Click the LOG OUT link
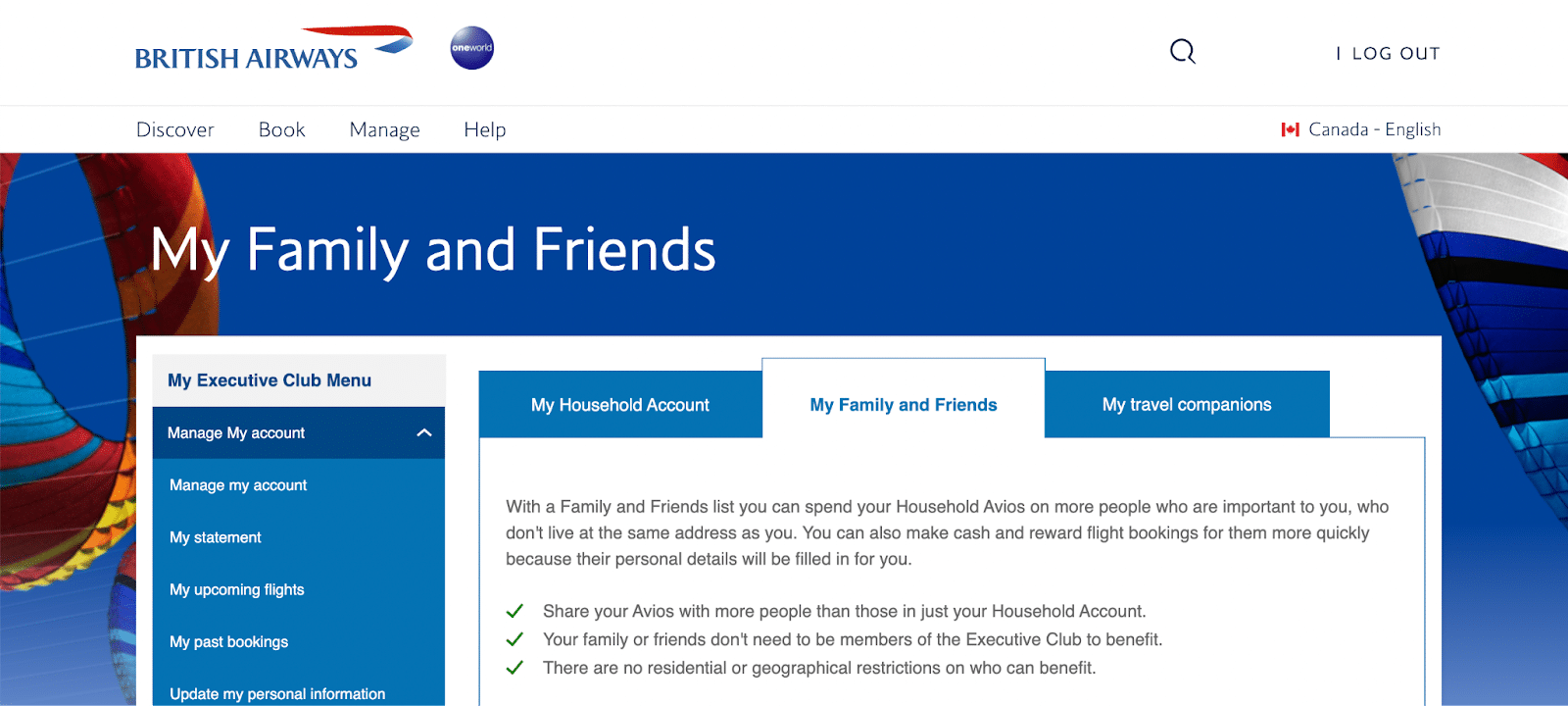The width and height of the screenshot is (1568, 706). (1395, 54)
